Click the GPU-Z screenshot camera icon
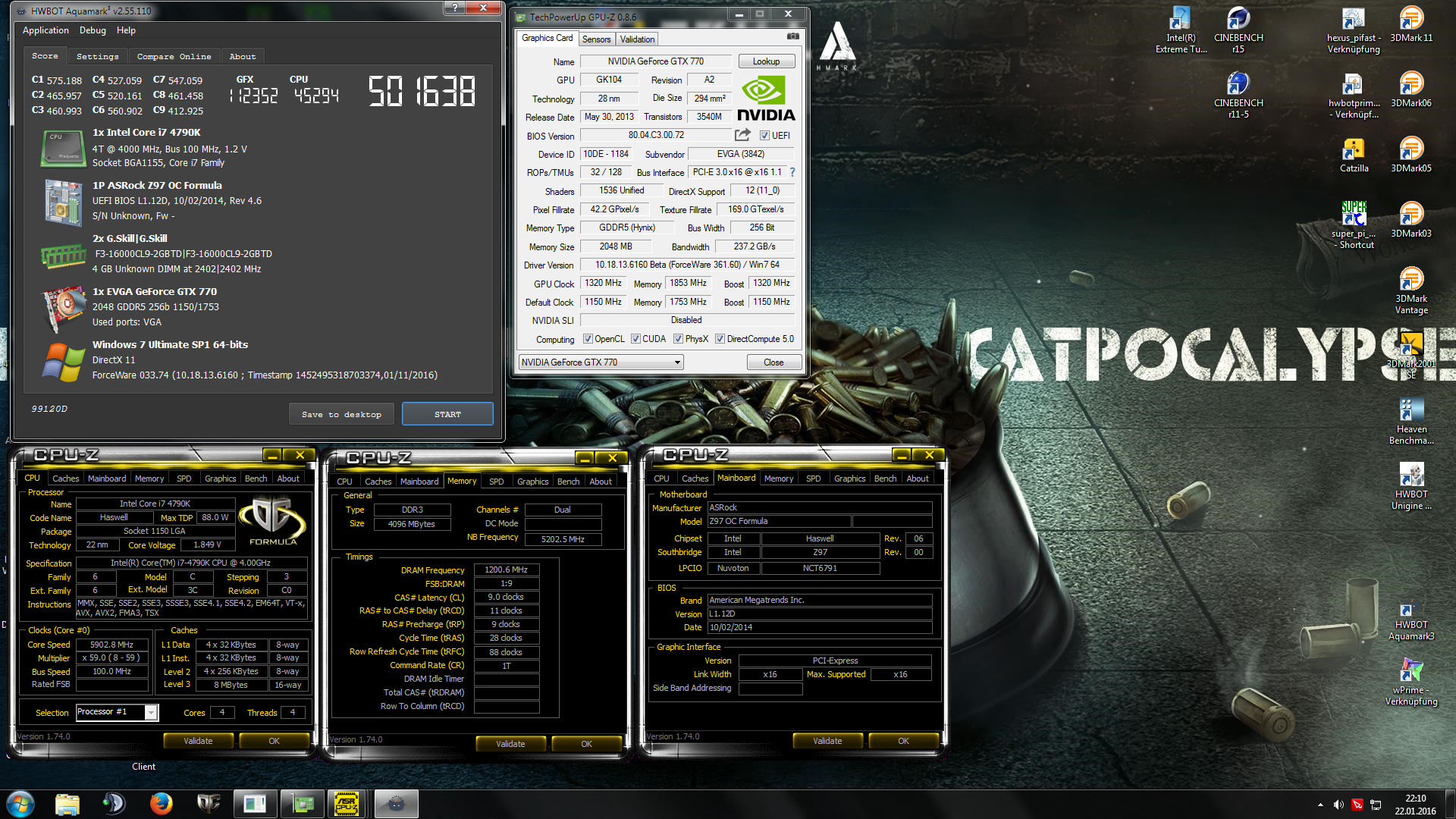The height and width of the screenshot is (819, 1456). 792,36
